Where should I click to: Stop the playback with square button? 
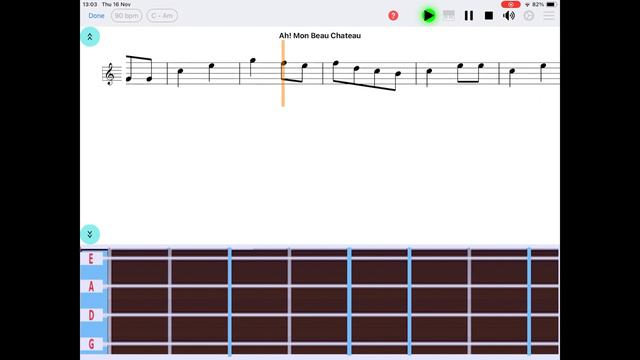pos(489,16)
